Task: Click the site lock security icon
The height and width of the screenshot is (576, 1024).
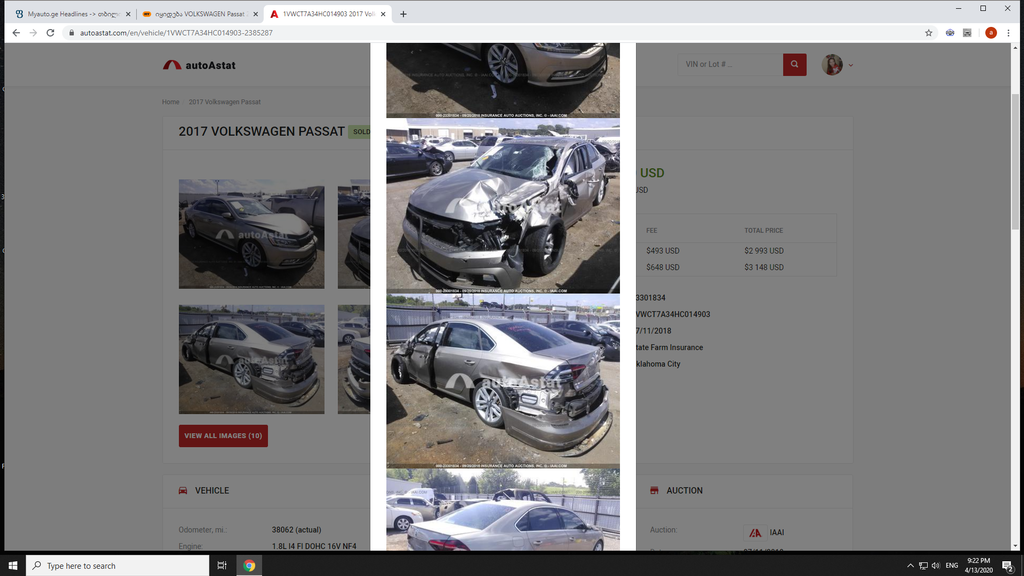Action: click(x=72, y=33)
